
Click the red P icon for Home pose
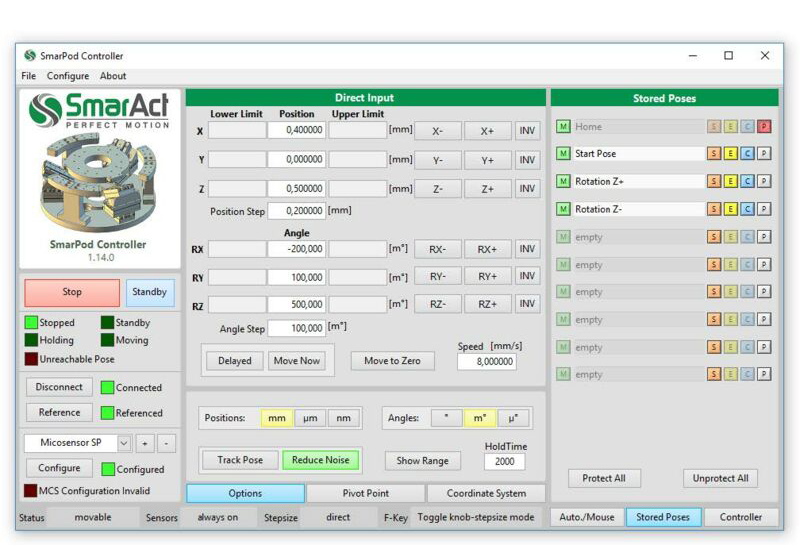coord(764,126)
